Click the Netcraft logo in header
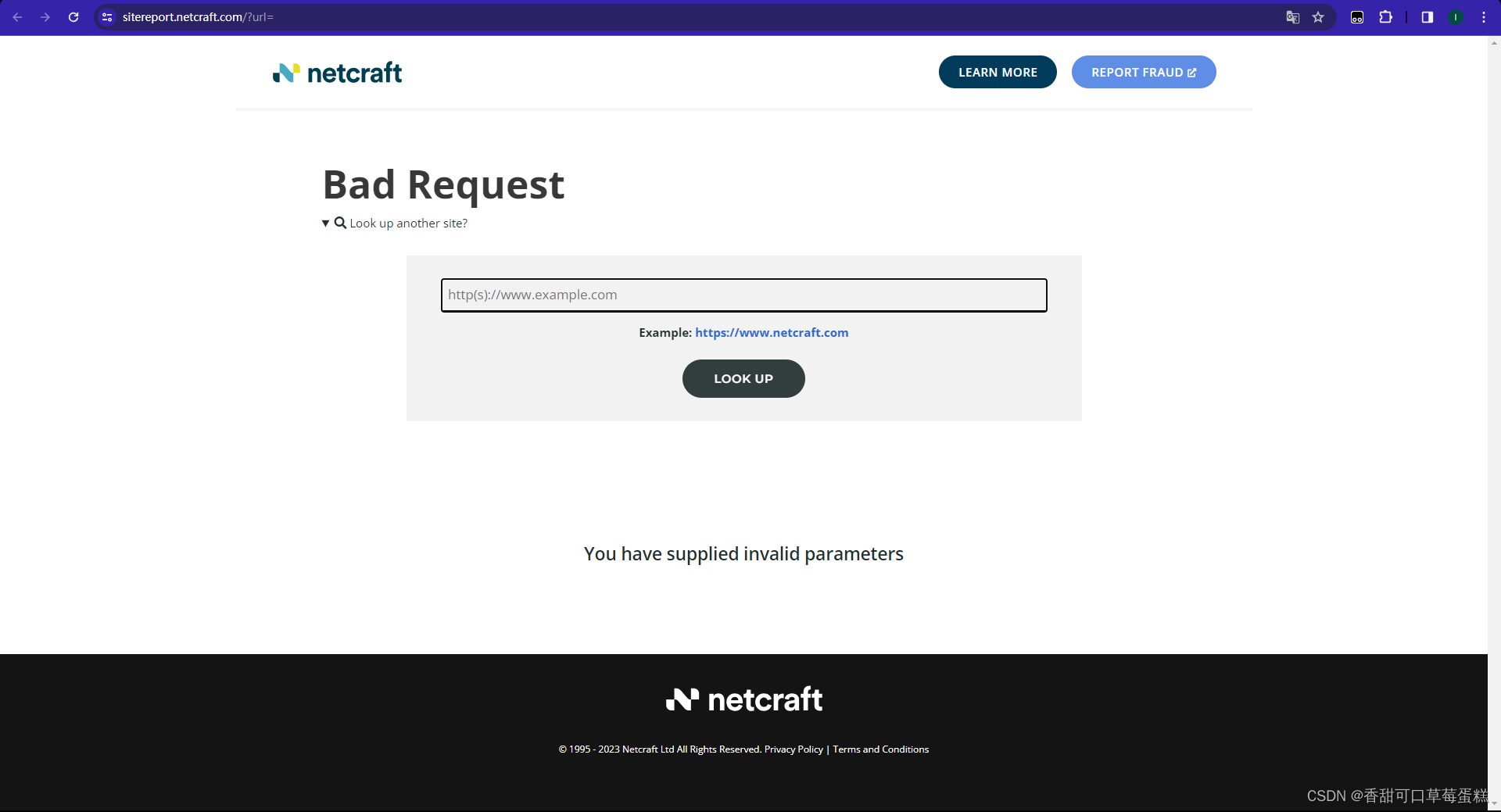The image size is (1501, 812). pyautogui.click(x=337, y=73)
